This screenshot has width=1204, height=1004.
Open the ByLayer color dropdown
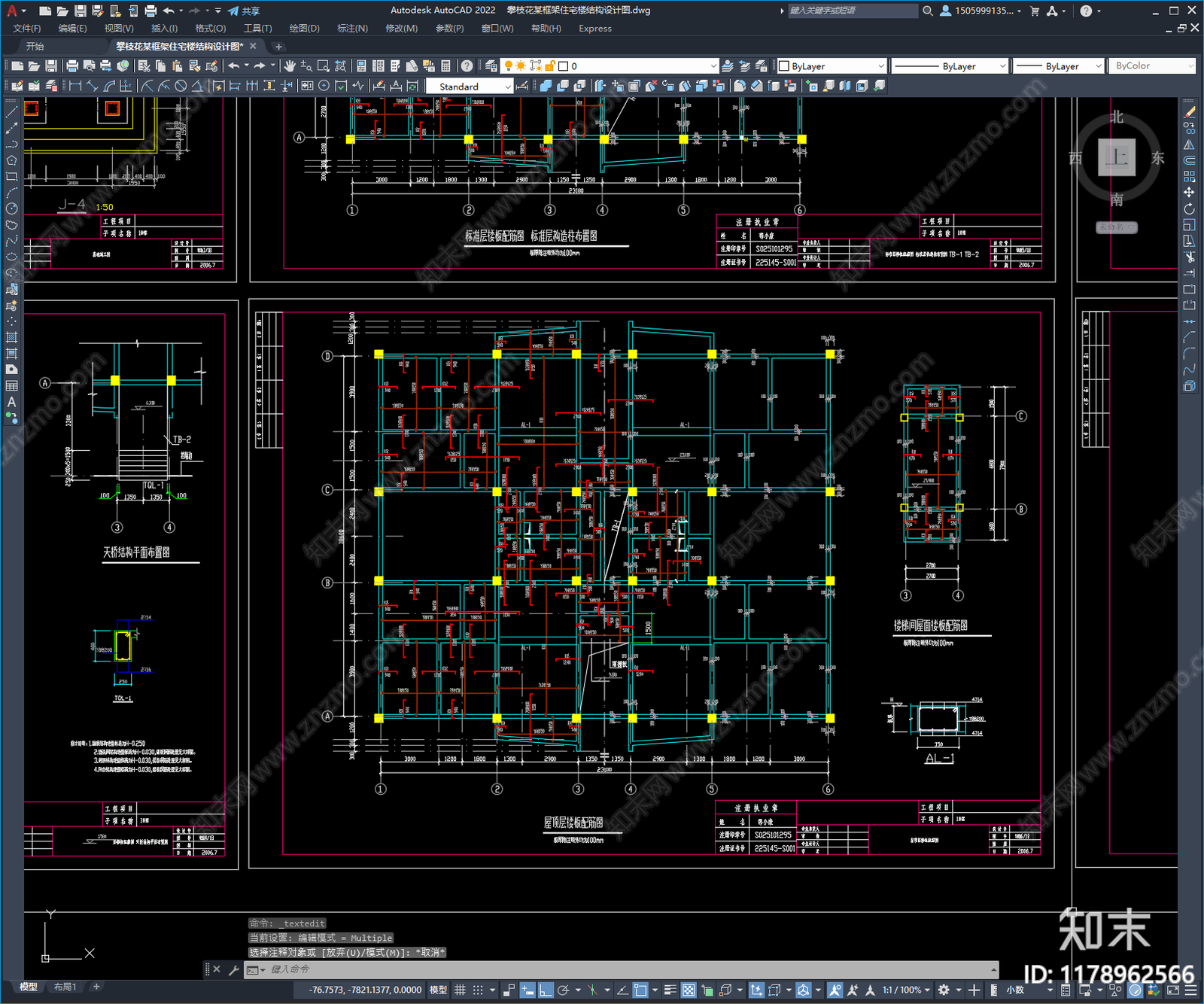pyautogui.click(x=832, y=66)
